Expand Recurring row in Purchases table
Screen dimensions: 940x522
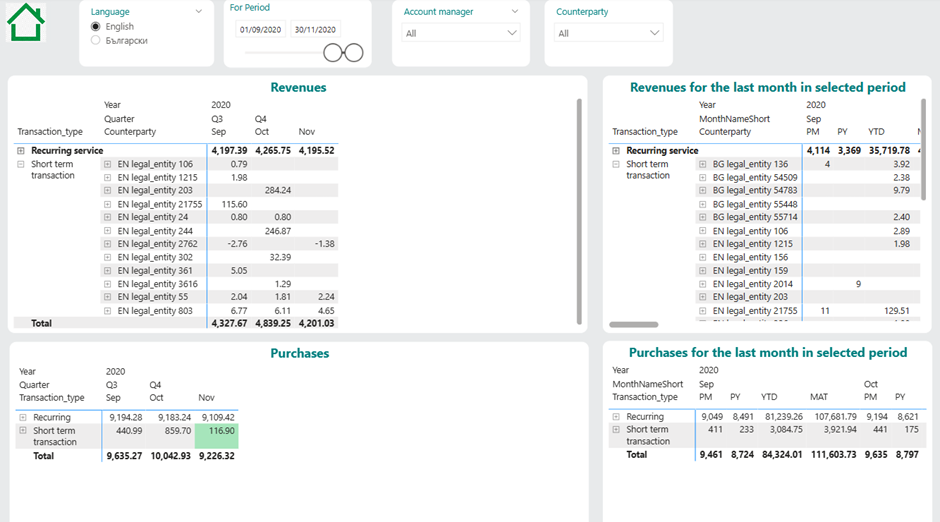pos(23,417)
